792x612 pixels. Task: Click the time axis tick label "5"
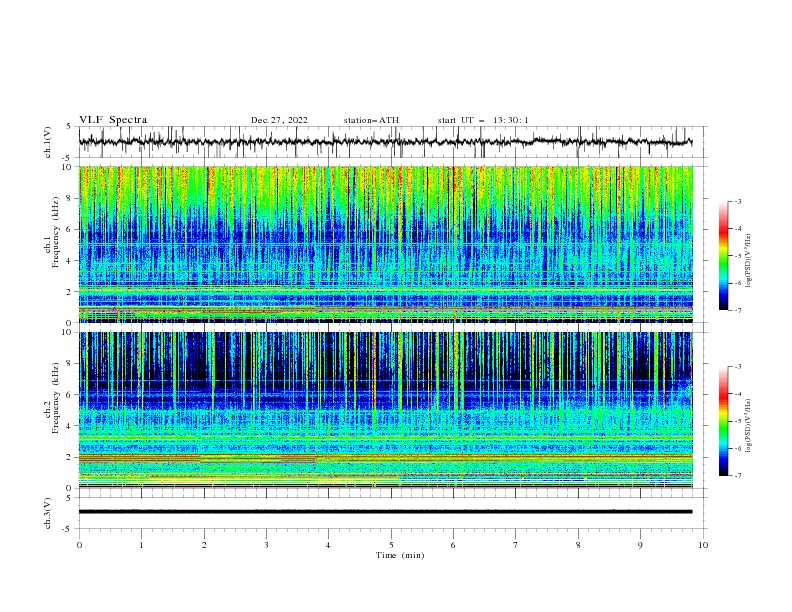pos(391,545)
